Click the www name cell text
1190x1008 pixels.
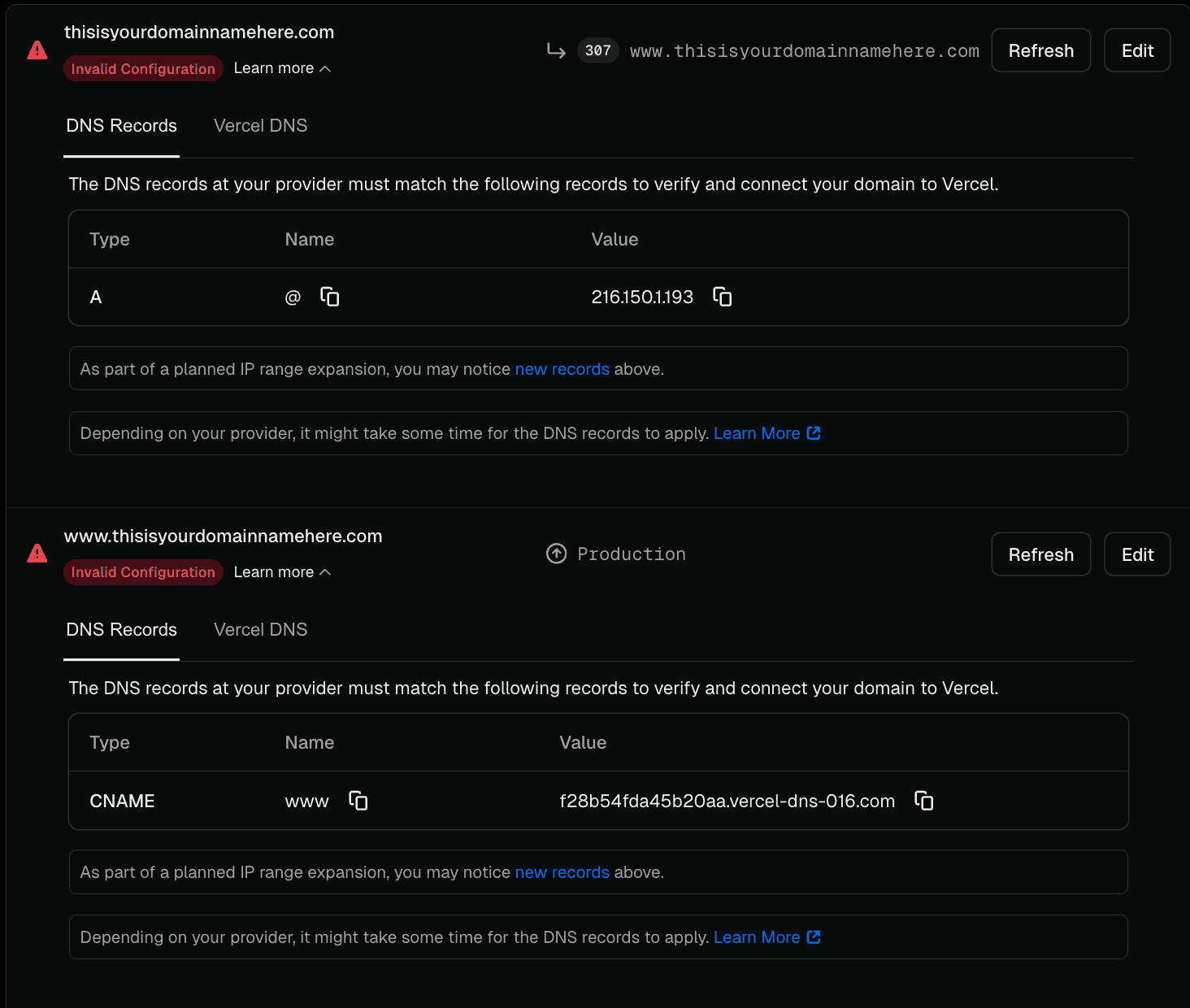click(x=307, y=802)
